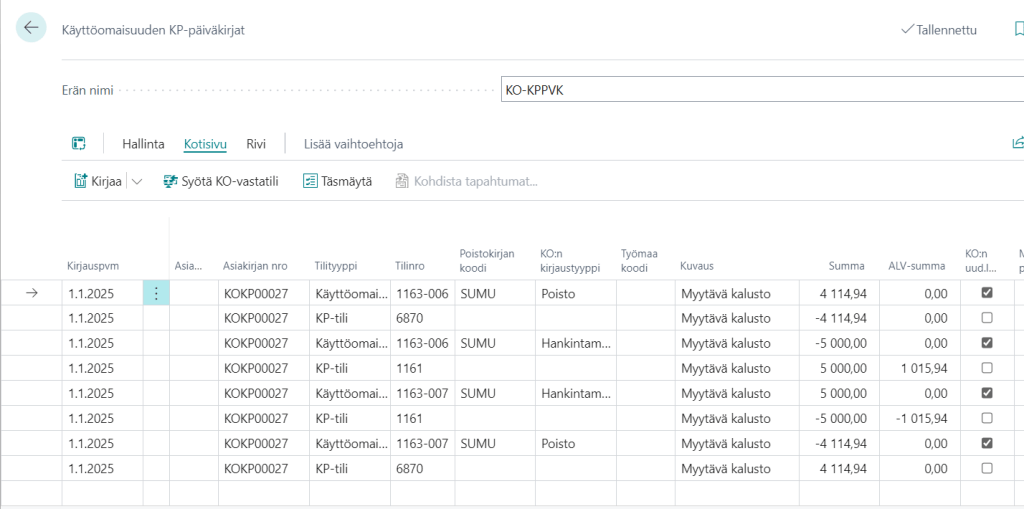Sort by the Summa column header
Screen dimensions: 1024x509
click(846, 266)
